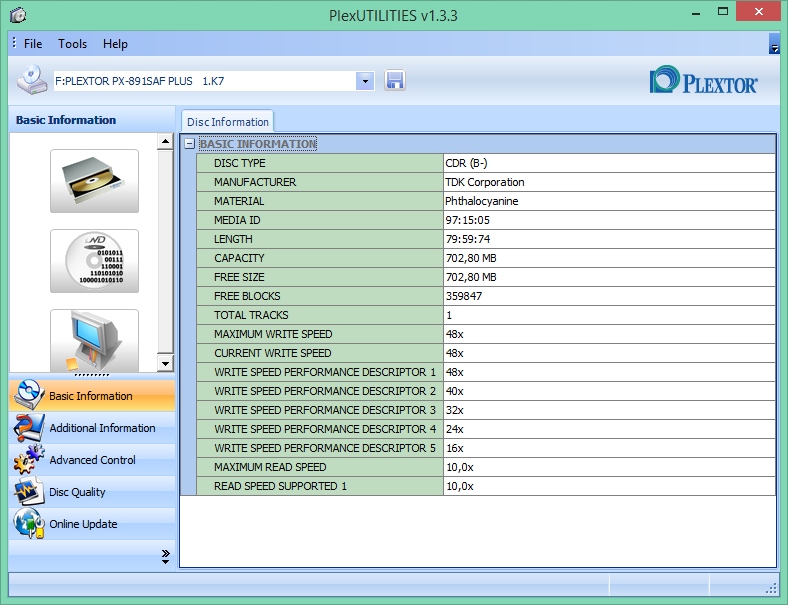Click the drive icon beside drive selector
This screenshot has height=605, width=788.
pyautogui.click(x=32, y=80)
